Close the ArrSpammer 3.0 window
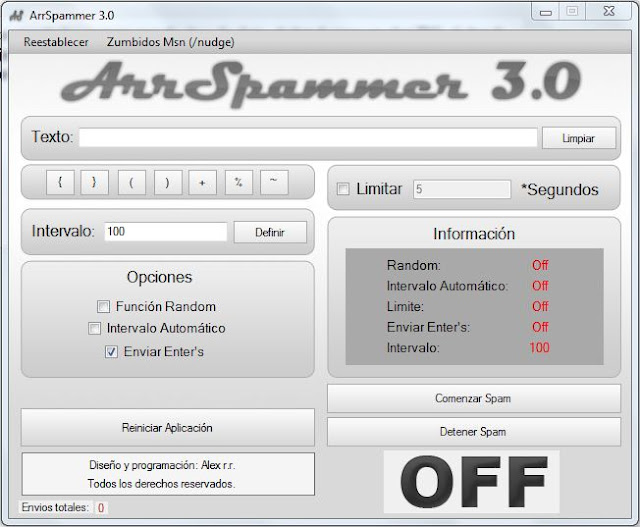 [x=609, y=11]
